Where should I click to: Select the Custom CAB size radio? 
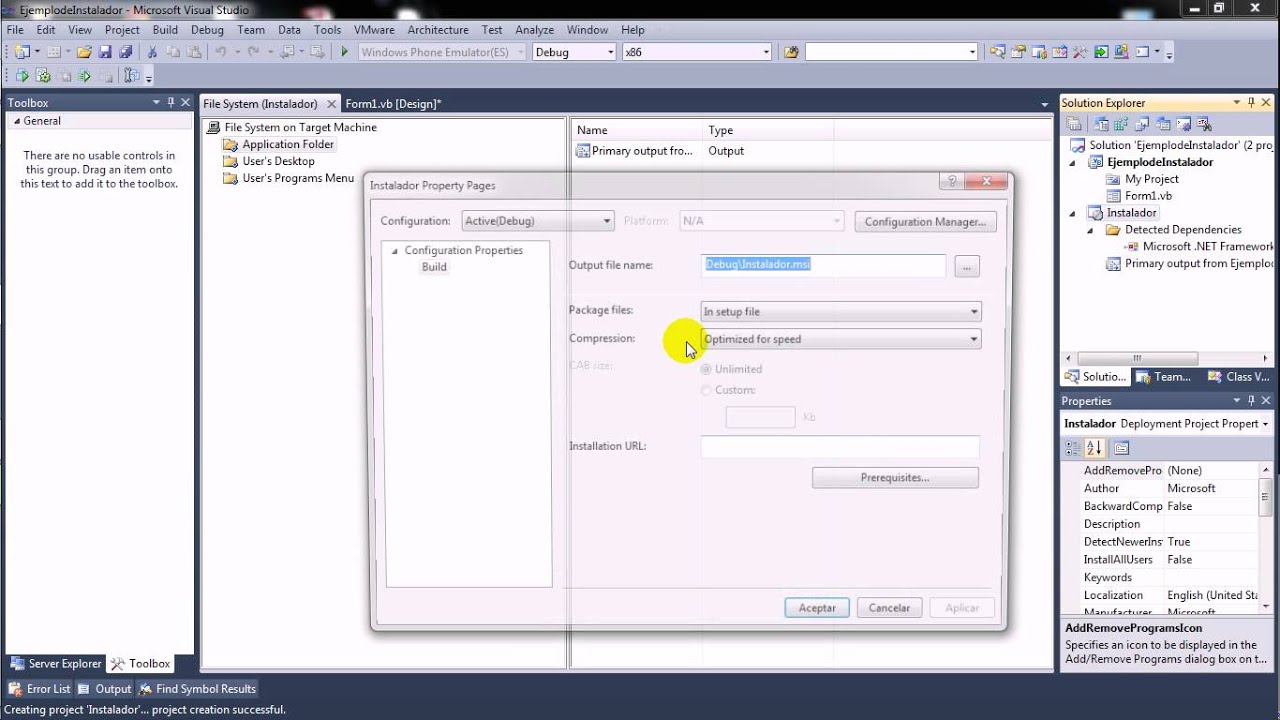(x=706, y=390)
